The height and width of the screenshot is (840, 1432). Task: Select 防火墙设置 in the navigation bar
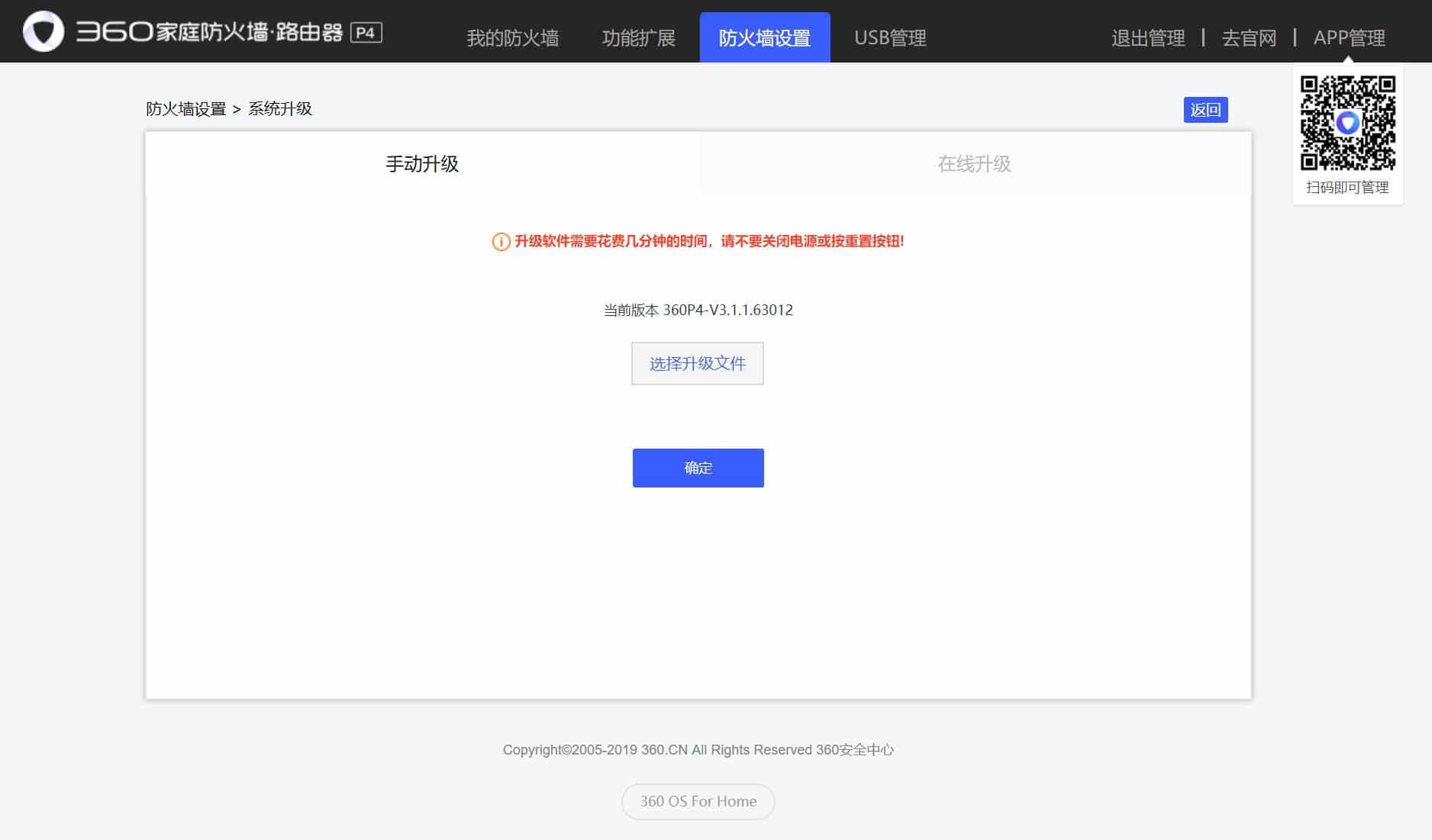(x=765, y=37)
